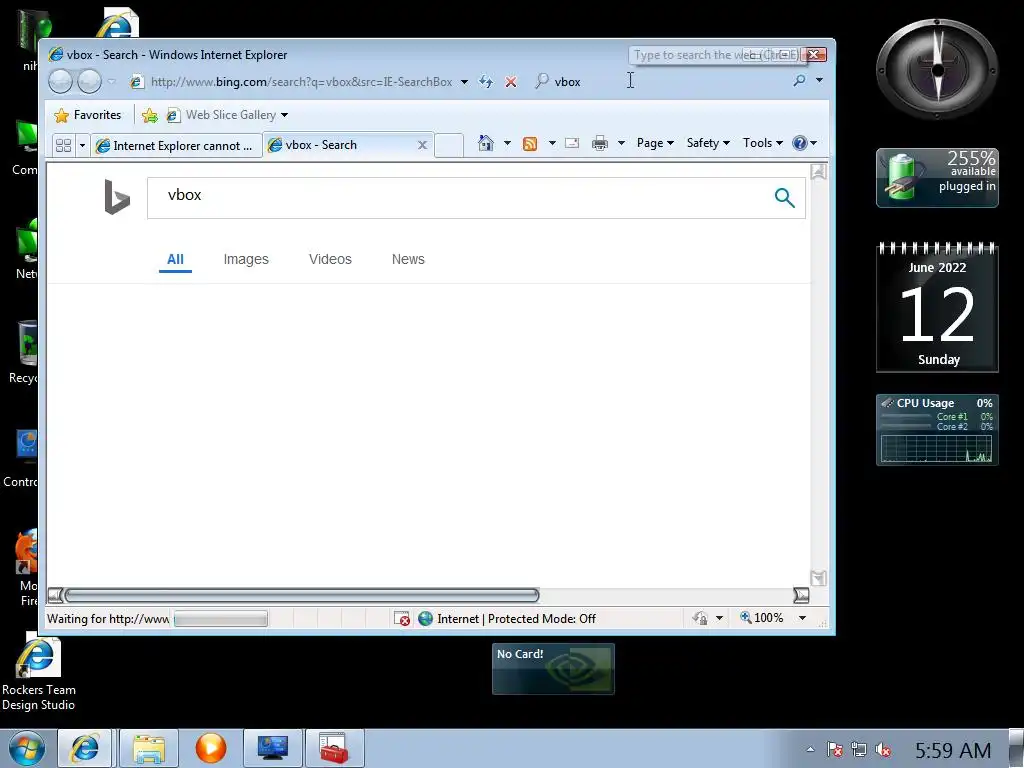The height and width of the screenshot is (768, 1024).
Task: Open a new blank tab
Action: pyautogui.click(x=449, y=145)
